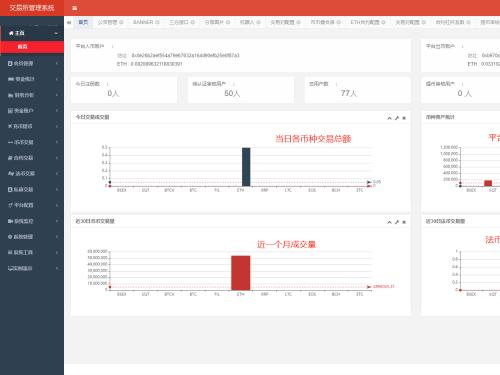Screen dimensions: 500x375
Task: Switch to the BANNER tab
Action: pyautogui.click(x=143, y=22)
